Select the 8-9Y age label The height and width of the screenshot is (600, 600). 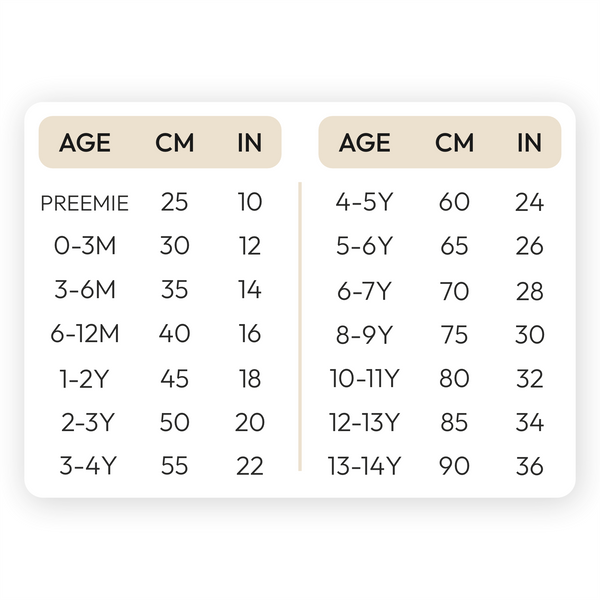point(365,335)
